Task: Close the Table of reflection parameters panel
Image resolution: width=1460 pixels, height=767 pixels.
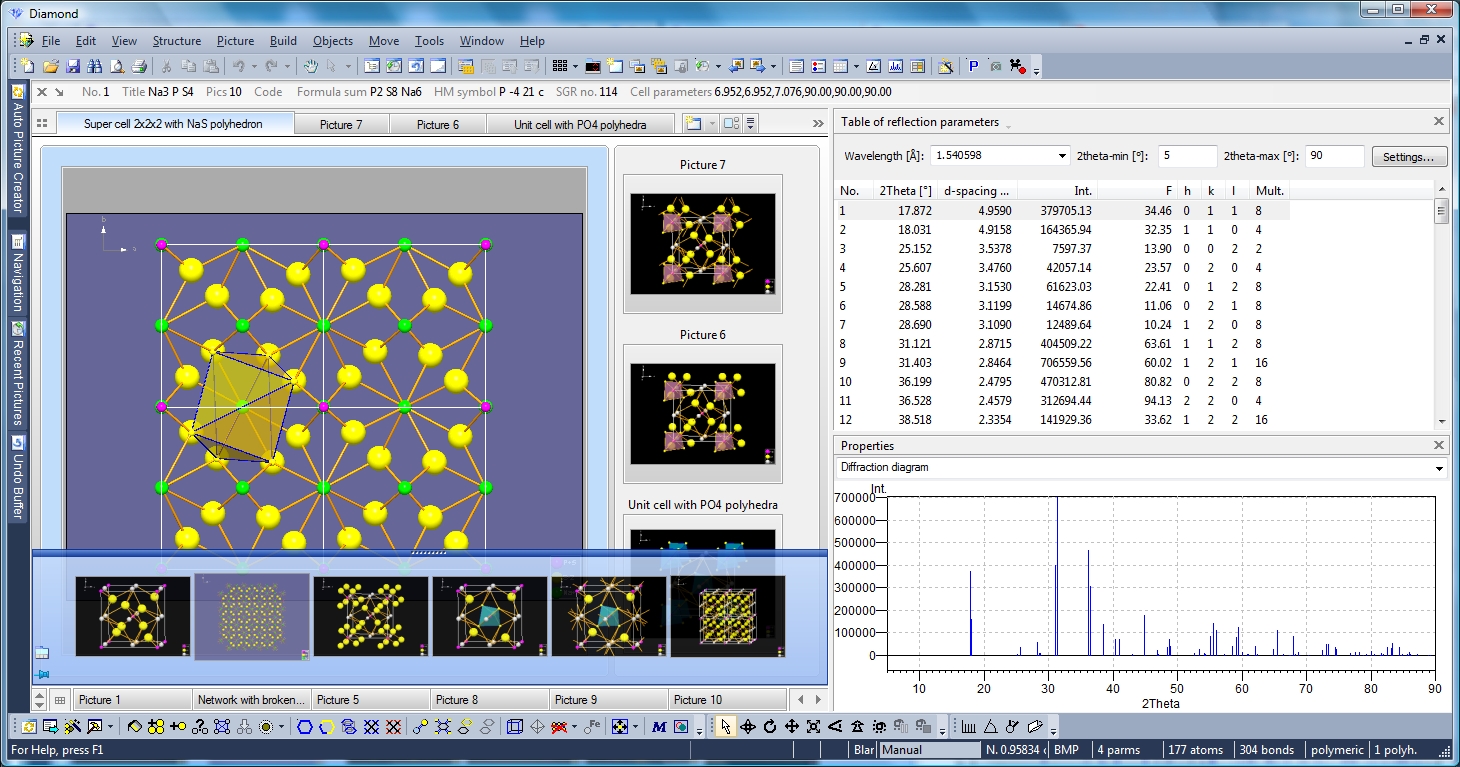Action: [1438, 122]
